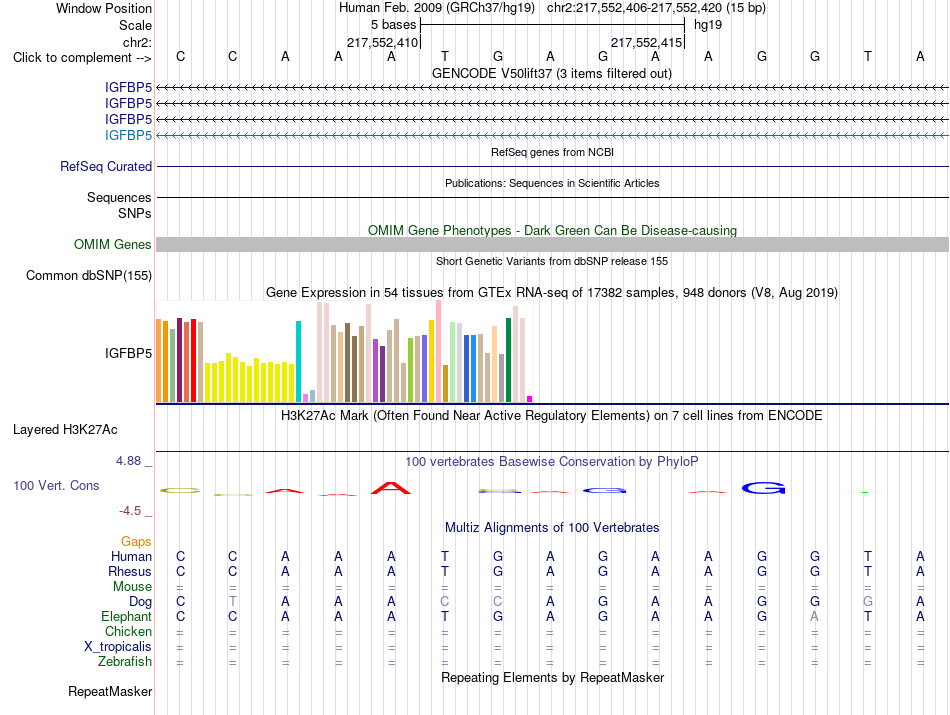Click the large blue G conservation logo
The image size is (950, 715).
pyautogui.click(x=763, y=488)
